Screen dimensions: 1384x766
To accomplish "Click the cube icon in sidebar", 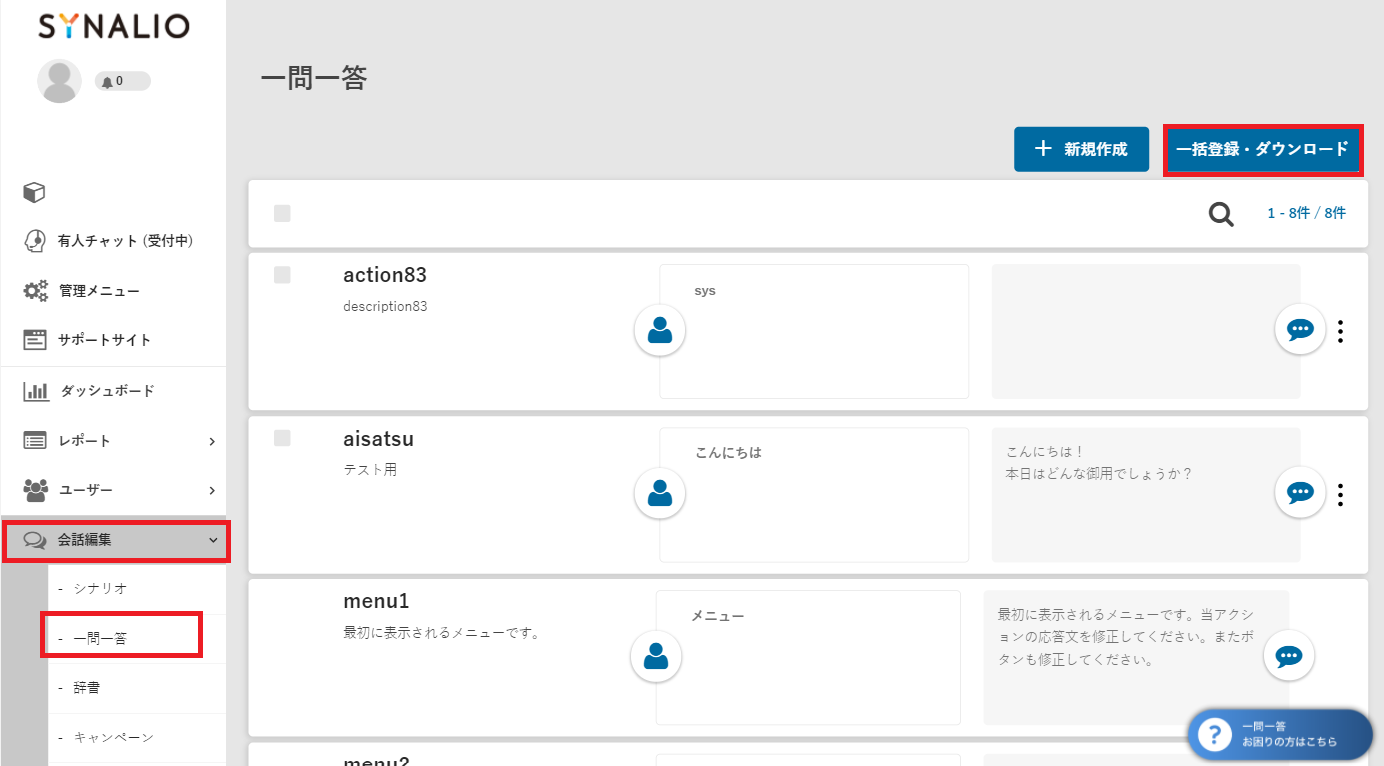I will pyautogui.click(x=35, y=192).
